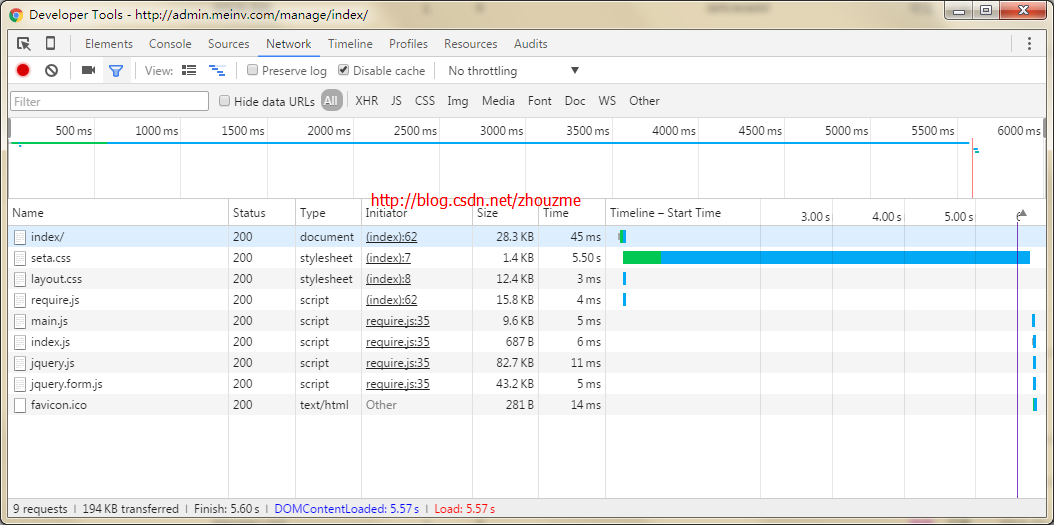The image size is (1054, 525).
Task: Filter requests by Img type
Action: [458, 101]
